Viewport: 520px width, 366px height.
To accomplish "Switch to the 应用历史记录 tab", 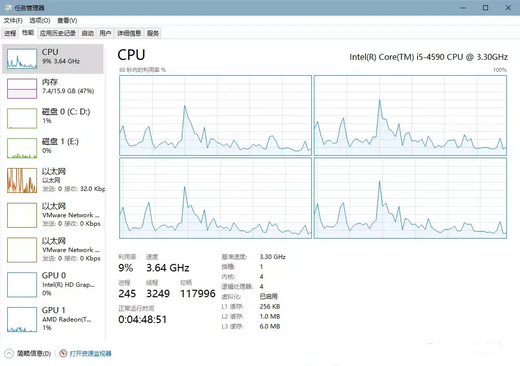I will click(58, 33).
